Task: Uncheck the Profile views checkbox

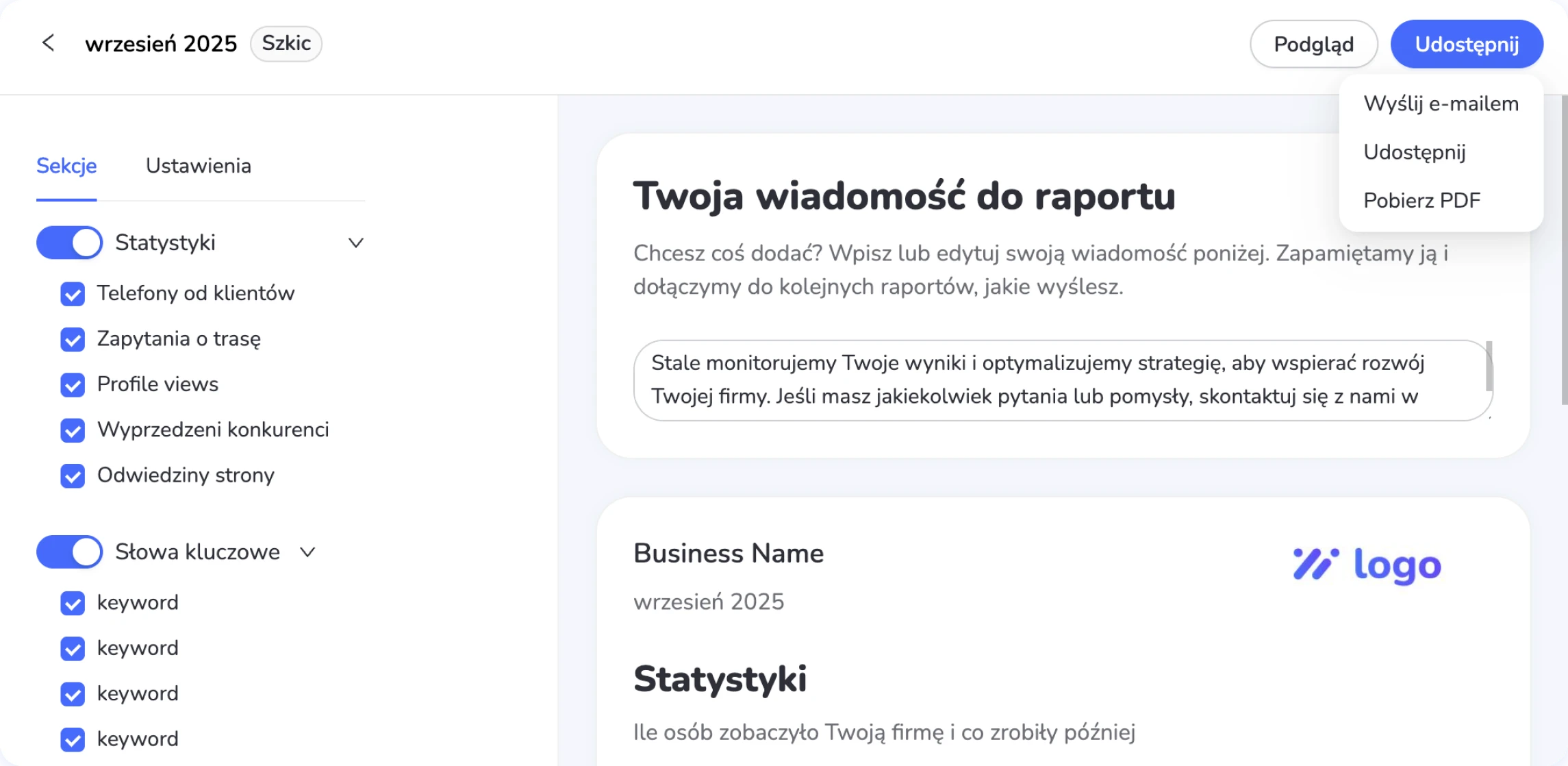Action: click(x=73, y=385)
